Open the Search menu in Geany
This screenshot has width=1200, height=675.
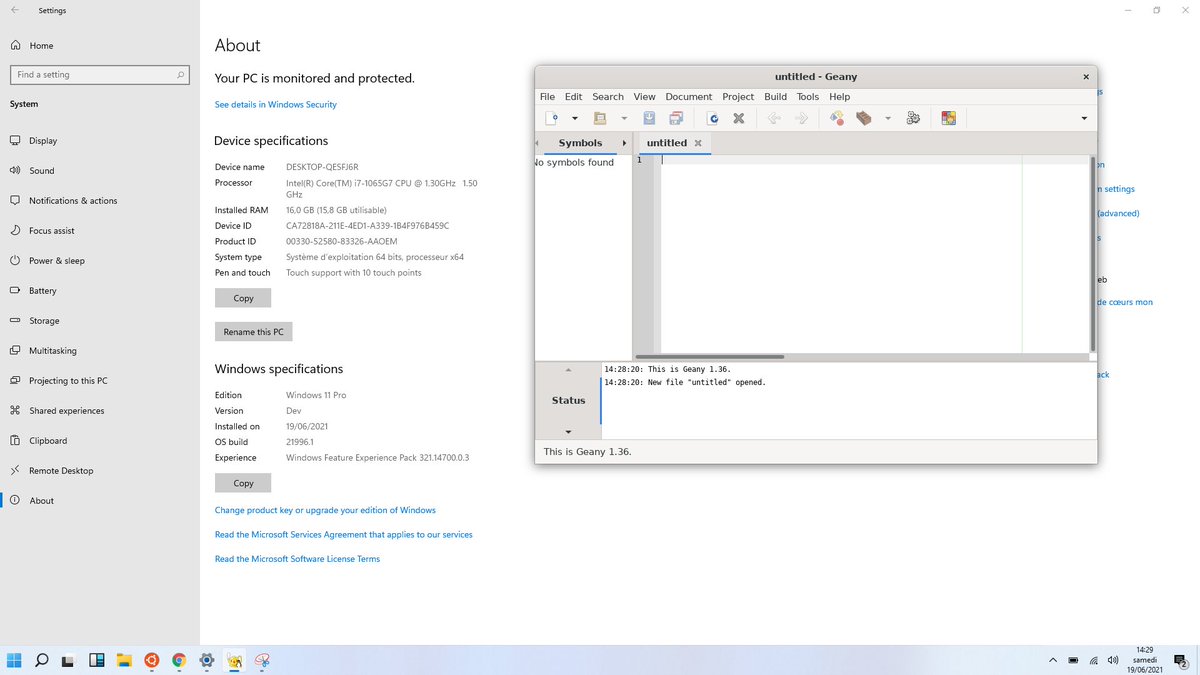608,97
